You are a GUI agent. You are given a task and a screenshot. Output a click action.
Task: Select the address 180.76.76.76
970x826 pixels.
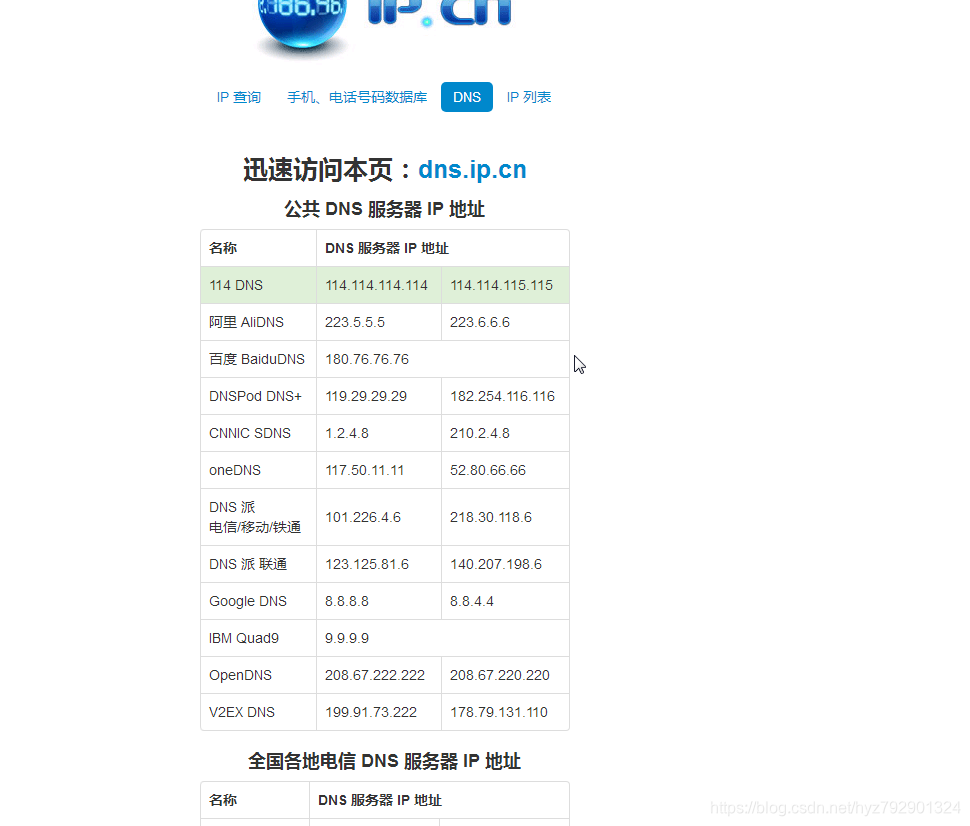tap(367, 359)
